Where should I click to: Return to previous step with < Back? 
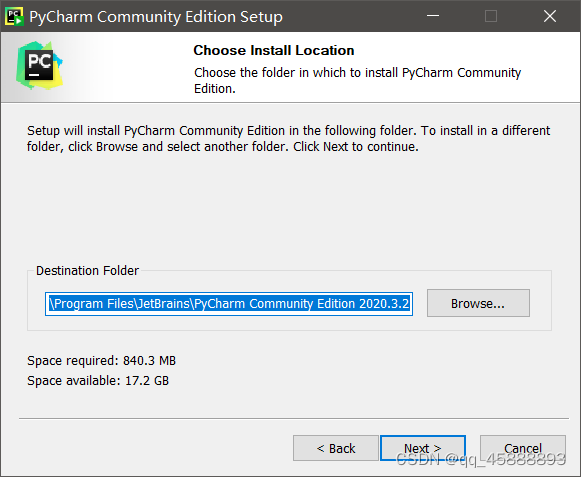click(336, 448)
